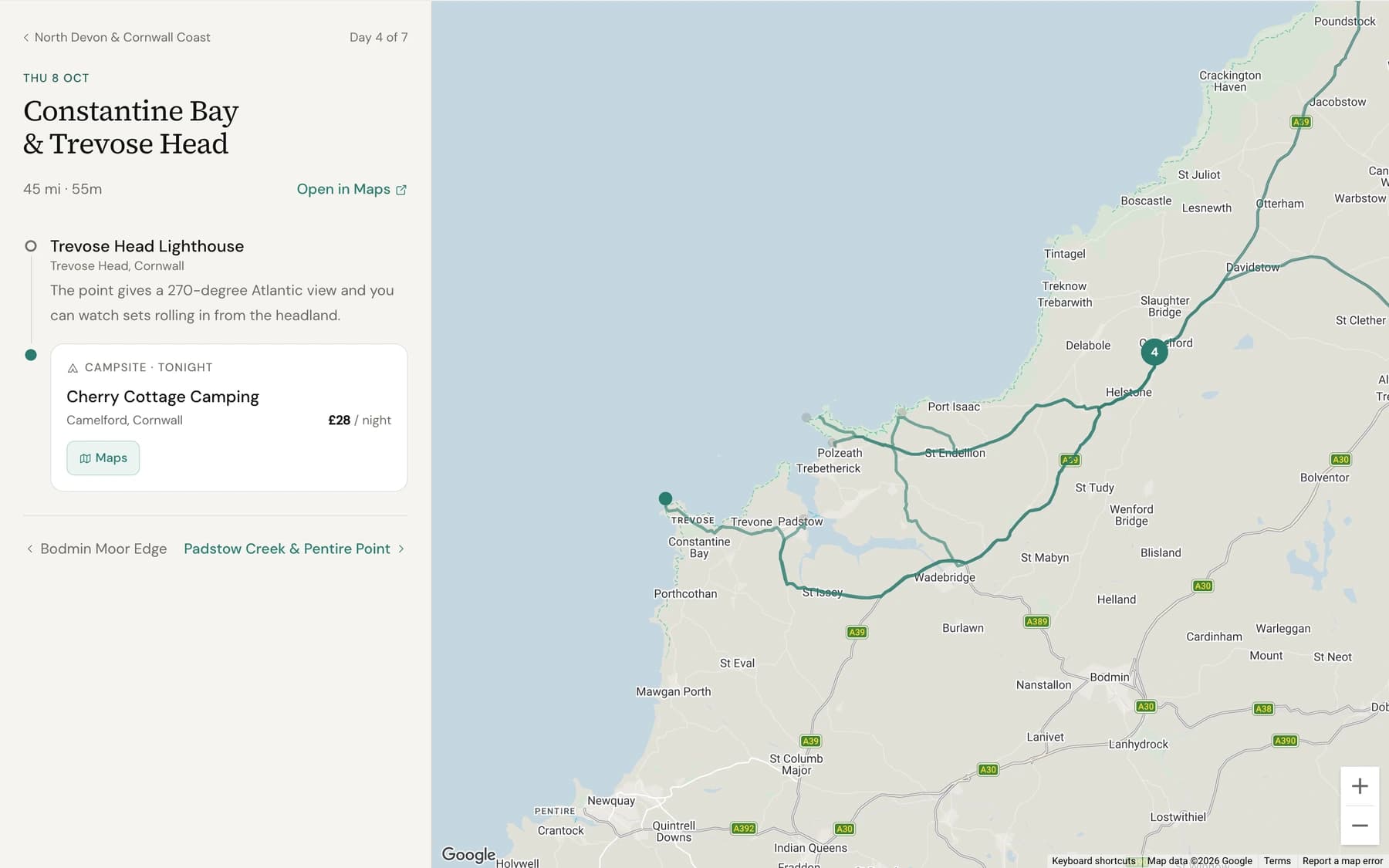Click the Tintagel map label

click(1064, 254)
